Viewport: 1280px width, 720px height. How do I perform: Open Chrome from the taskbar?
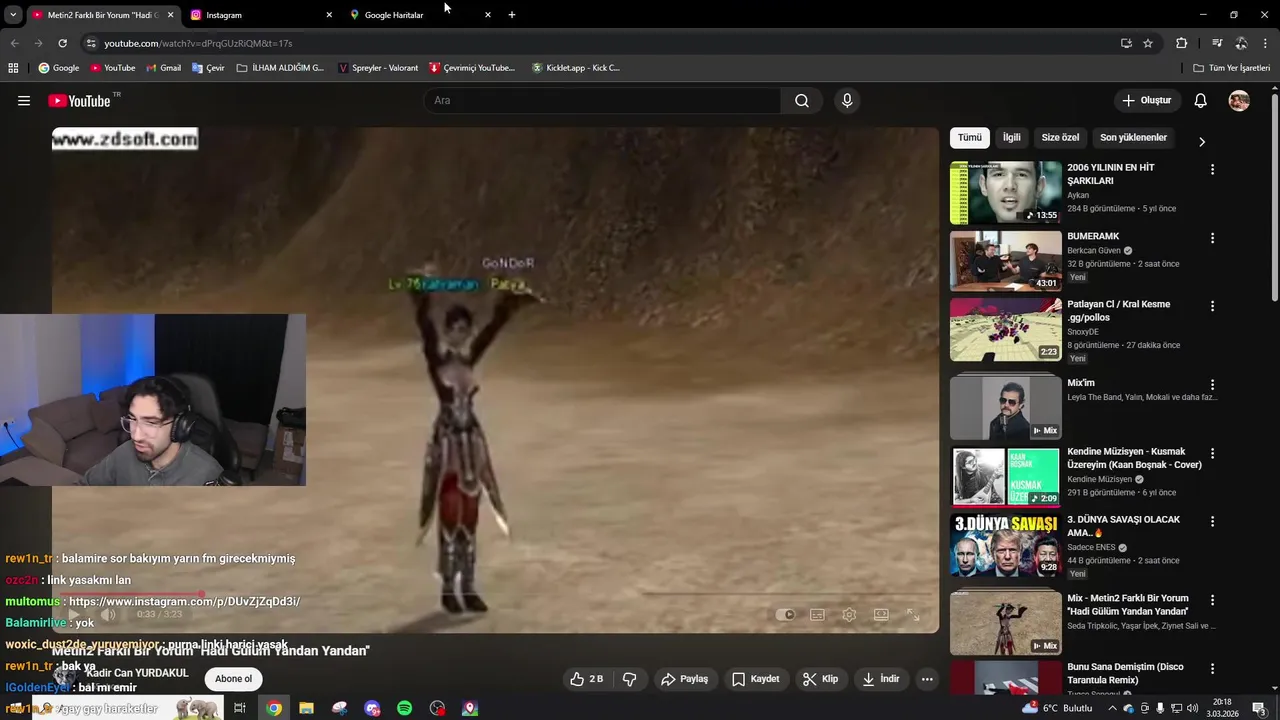click(273, 708)
